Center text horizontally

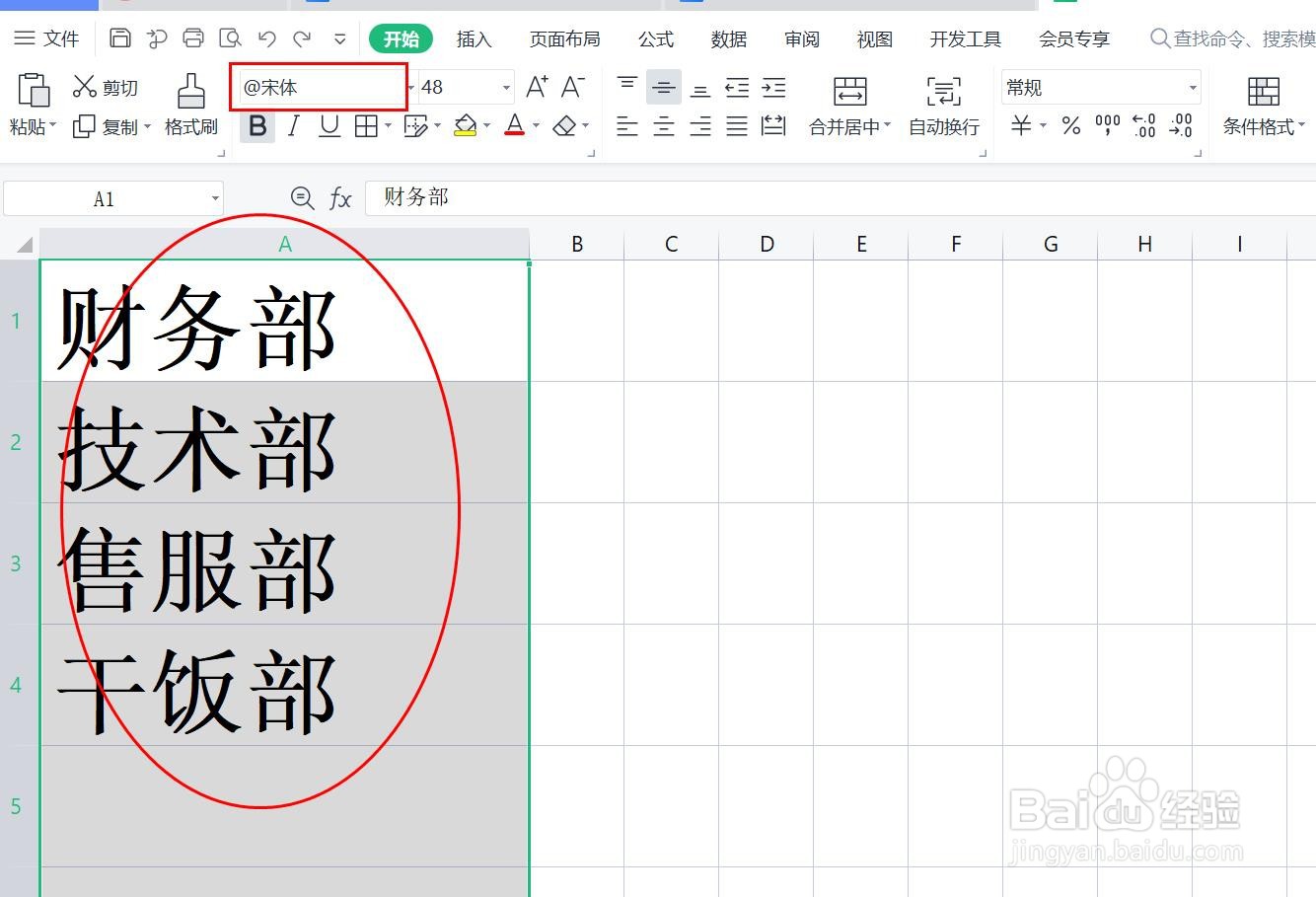[664, 125]
